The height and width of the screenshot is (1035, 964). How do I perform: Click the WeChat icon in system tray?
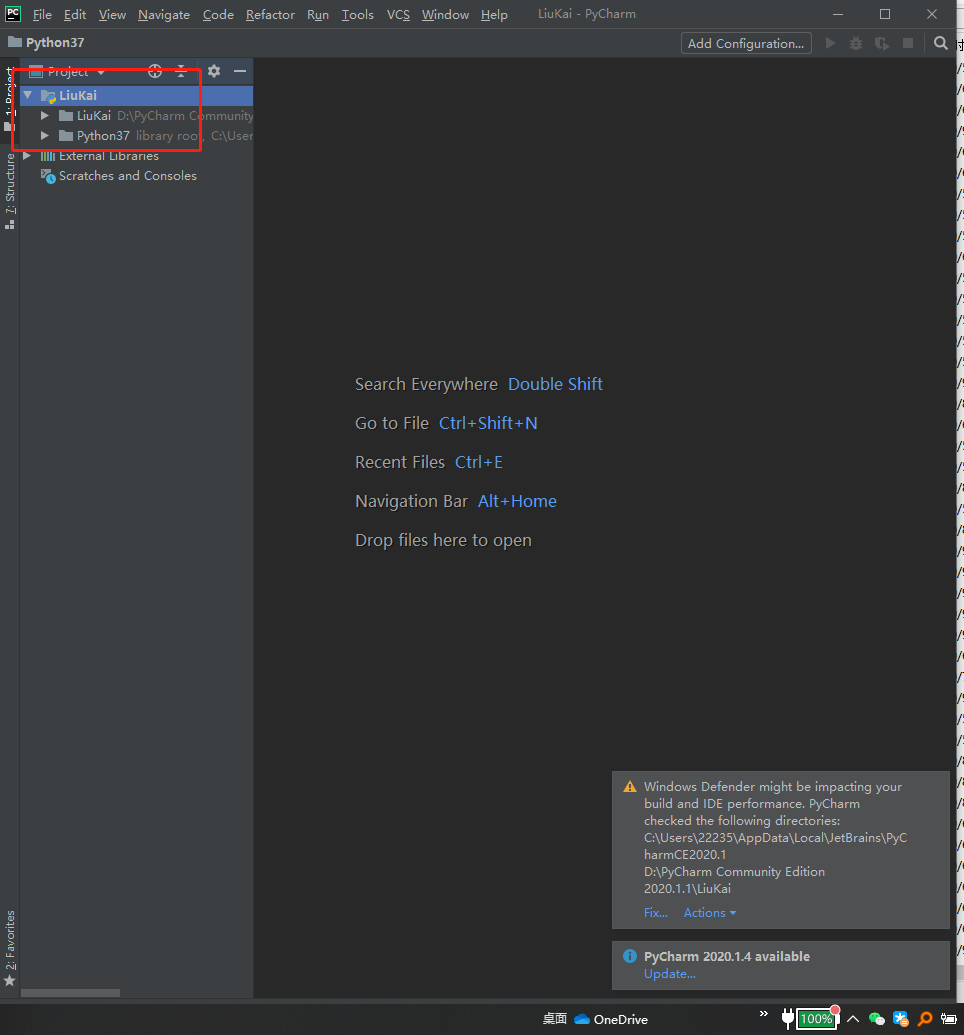click(876, 1019)
